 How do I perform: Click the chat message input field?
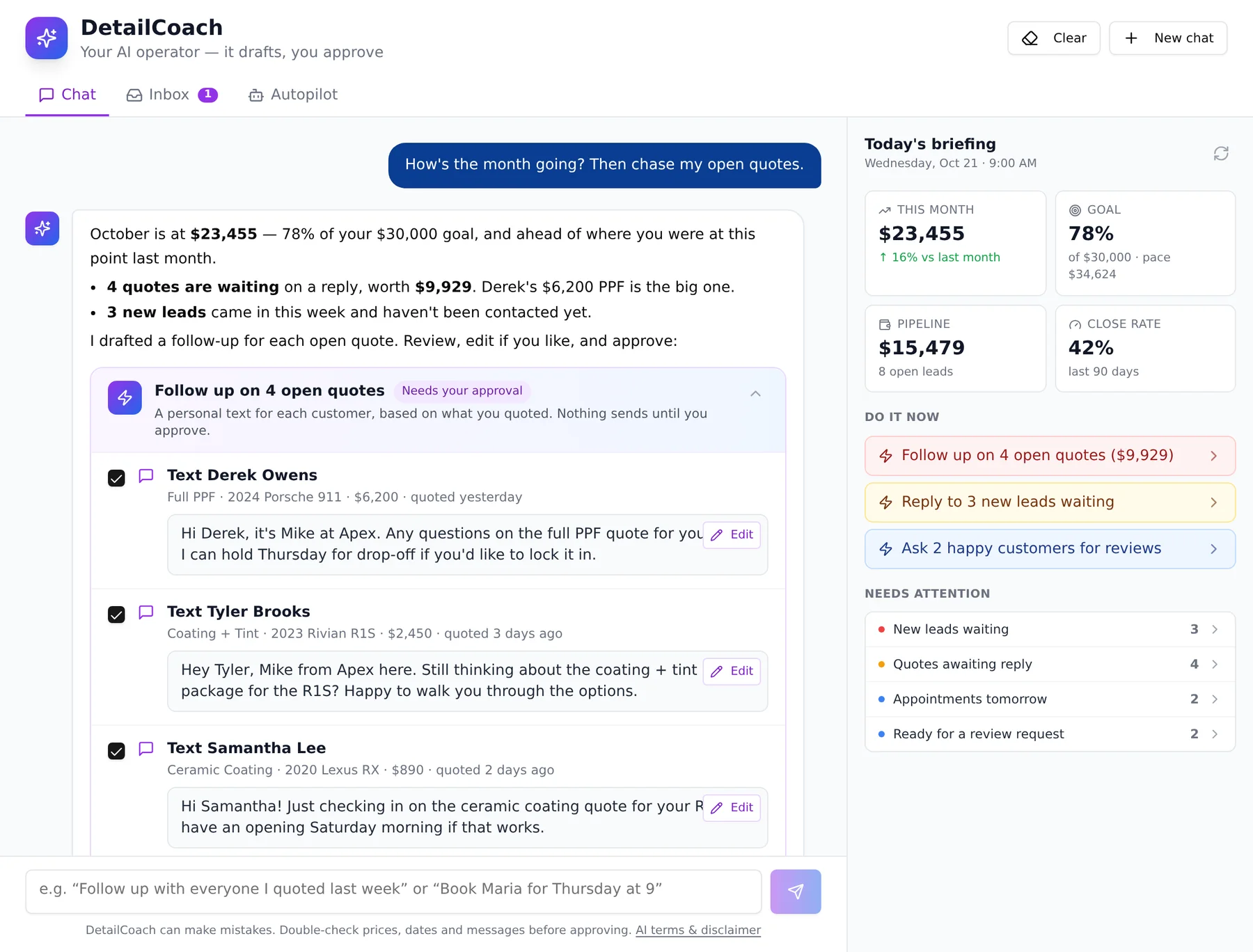tap(393, 891)
